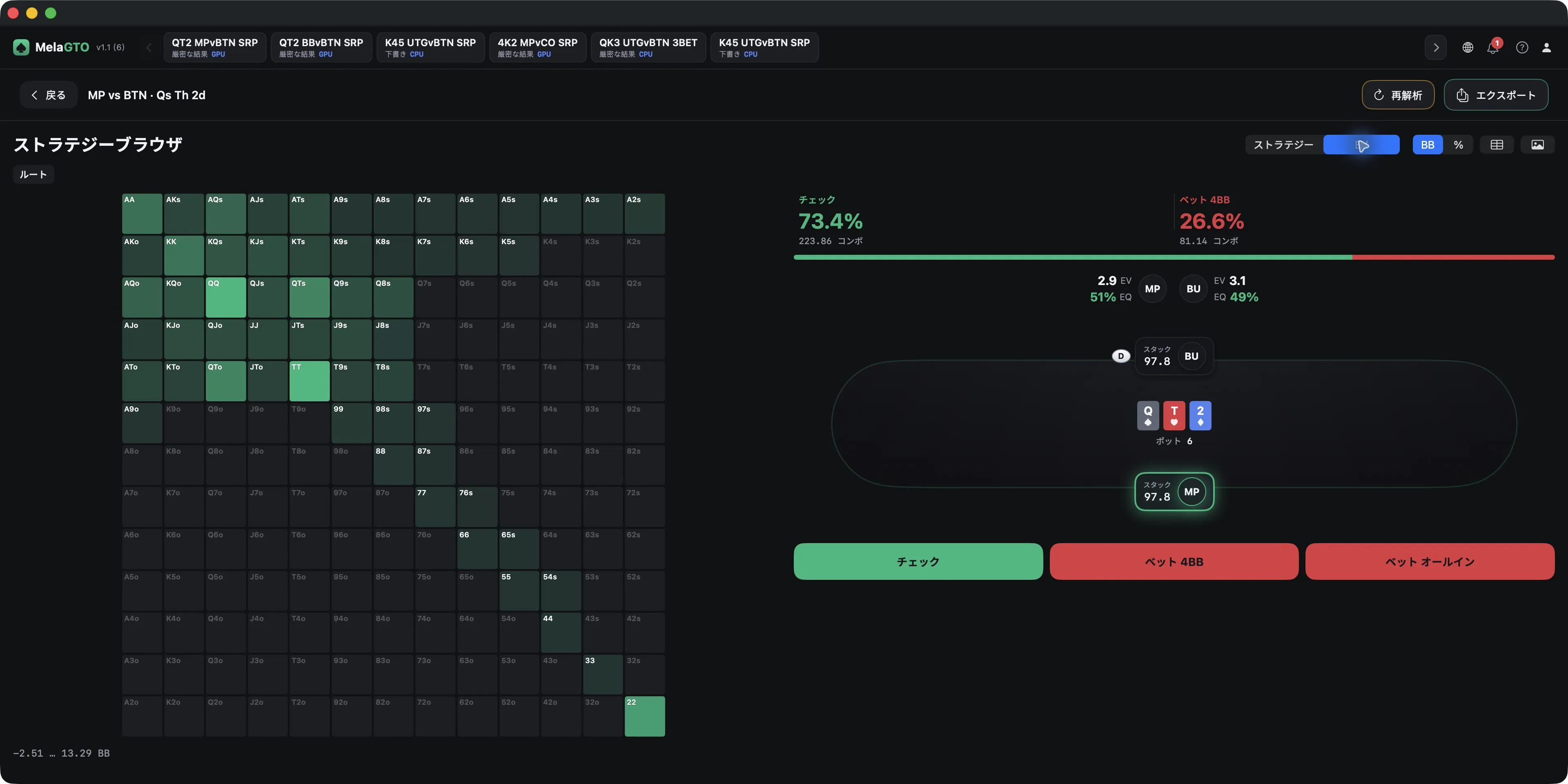Click the MP player stack box
Image resolution: width=1568 pixels, height=784 pixels.
[x=1174, y=492]
